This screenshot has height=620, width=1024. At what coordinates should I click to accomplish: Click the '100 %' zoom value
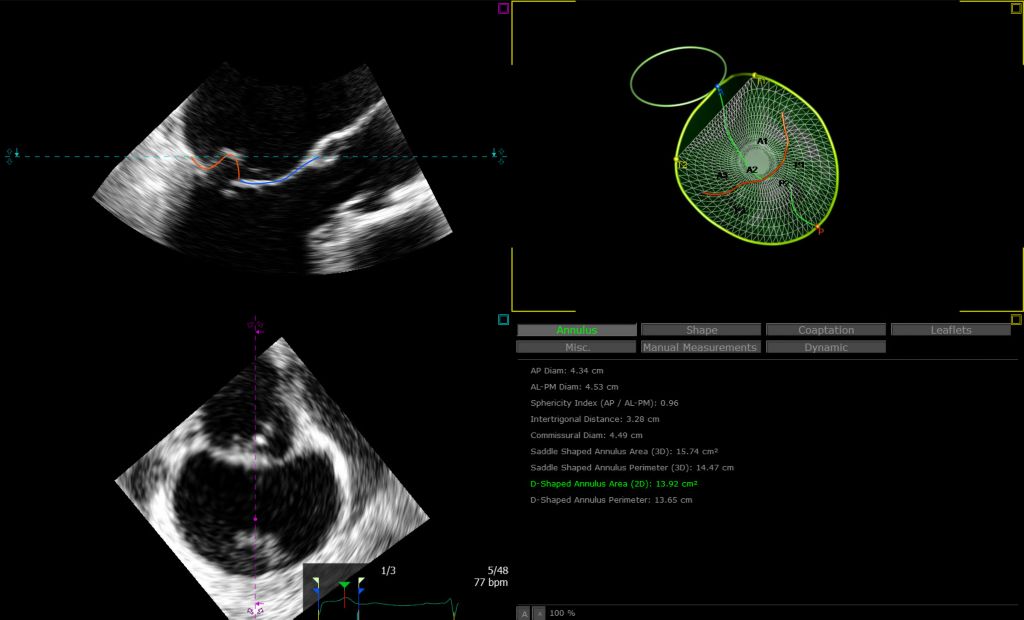(x=562, y=613)
